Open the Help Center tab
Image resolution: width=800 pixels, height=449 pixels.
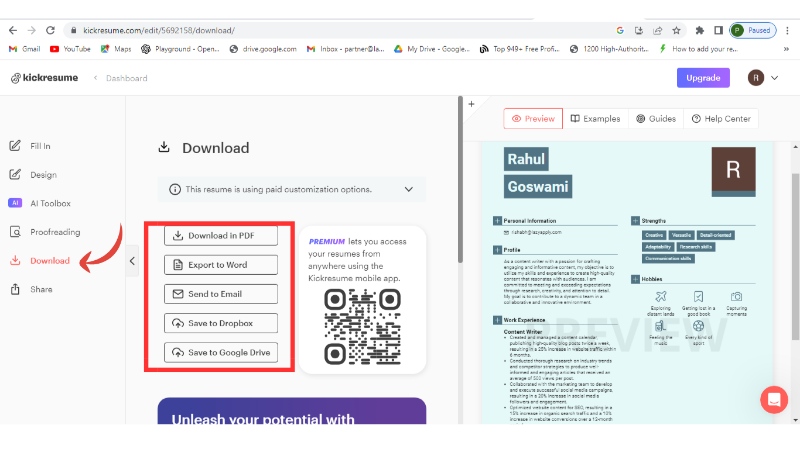pyautogui.click(x=720, y=119)
